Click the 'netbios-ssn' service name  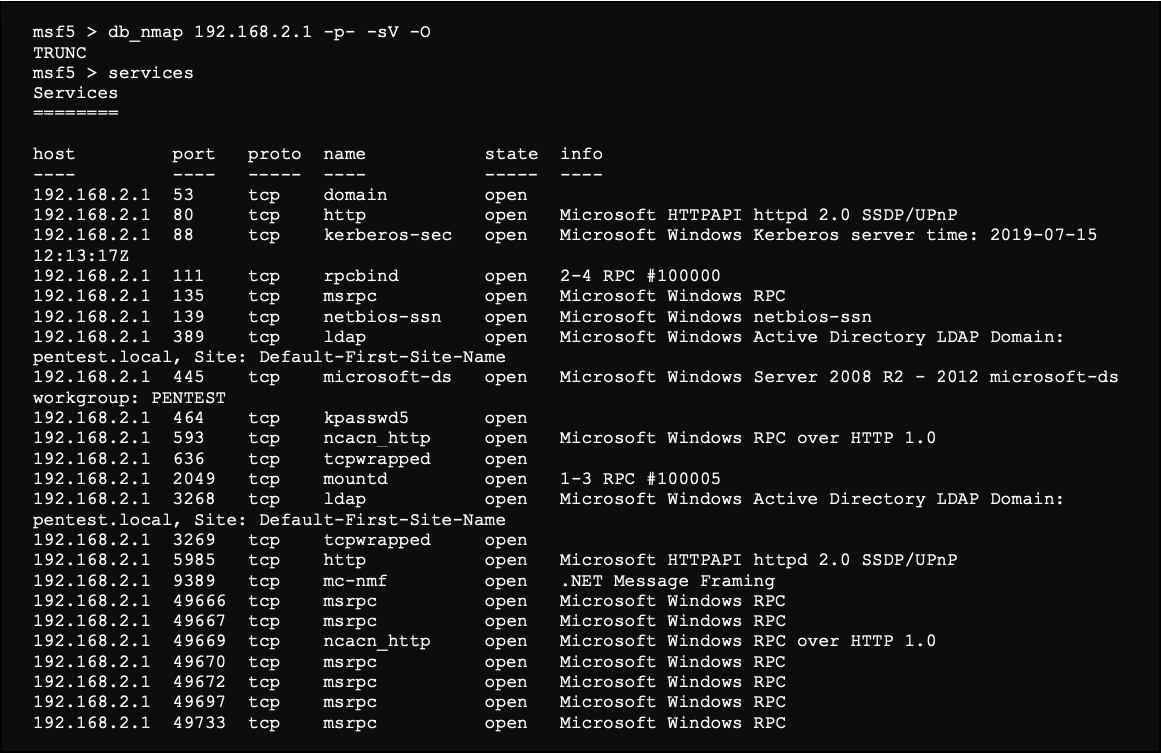(382, 316)
